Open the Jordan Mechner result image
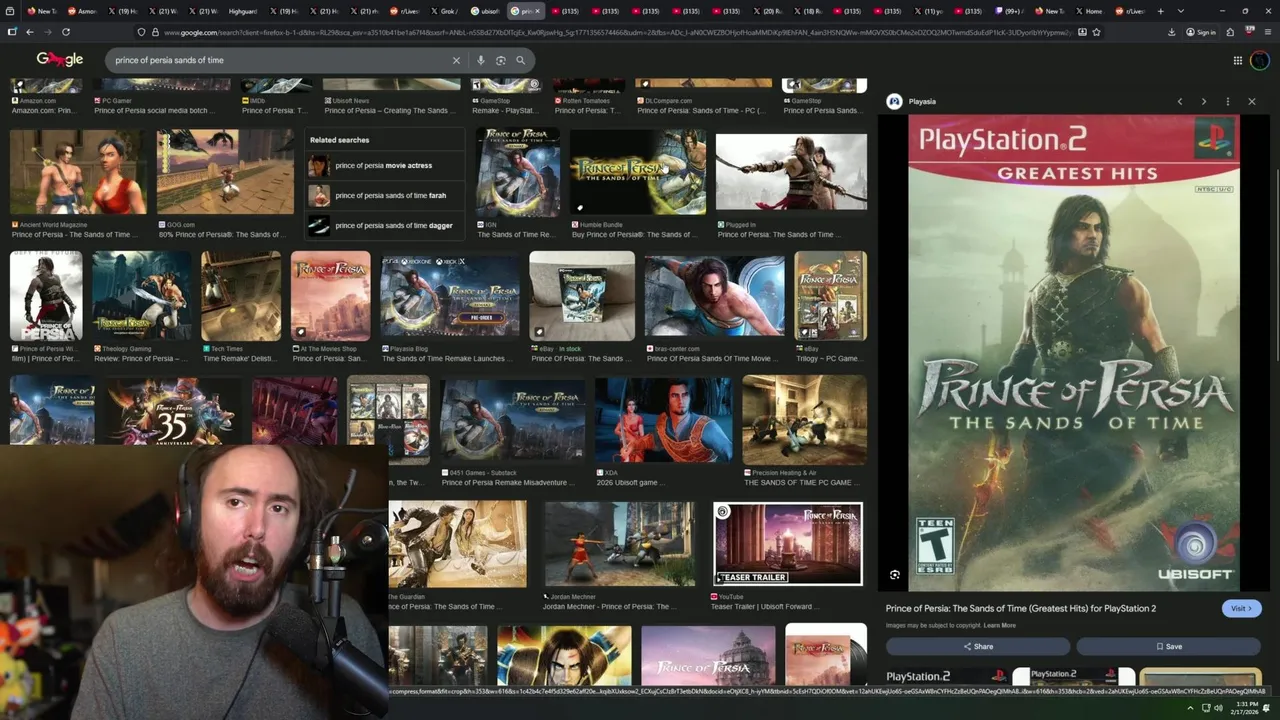This screenshot has height=720, width=1280. tap(619, 544)
